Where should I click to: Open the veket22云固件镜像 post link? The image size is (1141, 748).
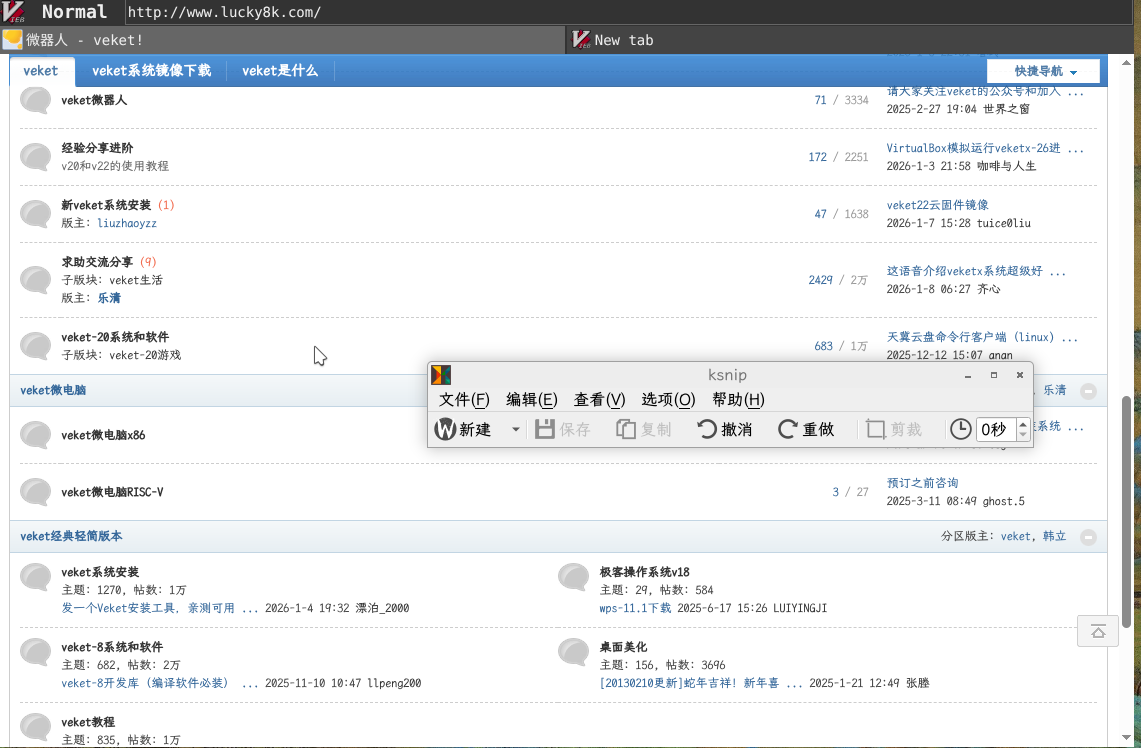937,205
